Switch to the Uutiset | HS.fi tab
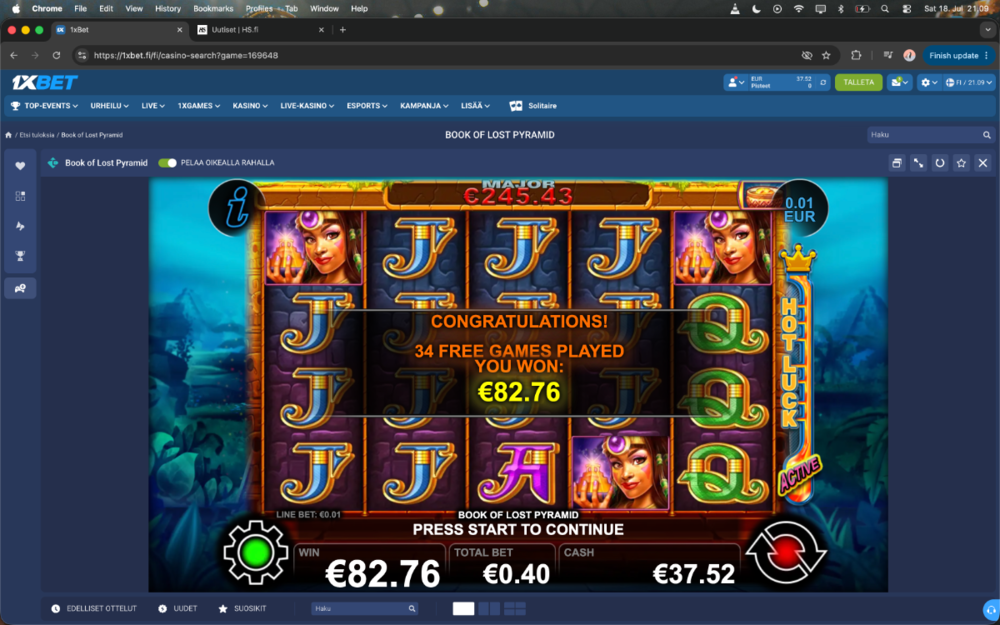Viewport: 1000px width, 625px height. click(x=258, y=30)
